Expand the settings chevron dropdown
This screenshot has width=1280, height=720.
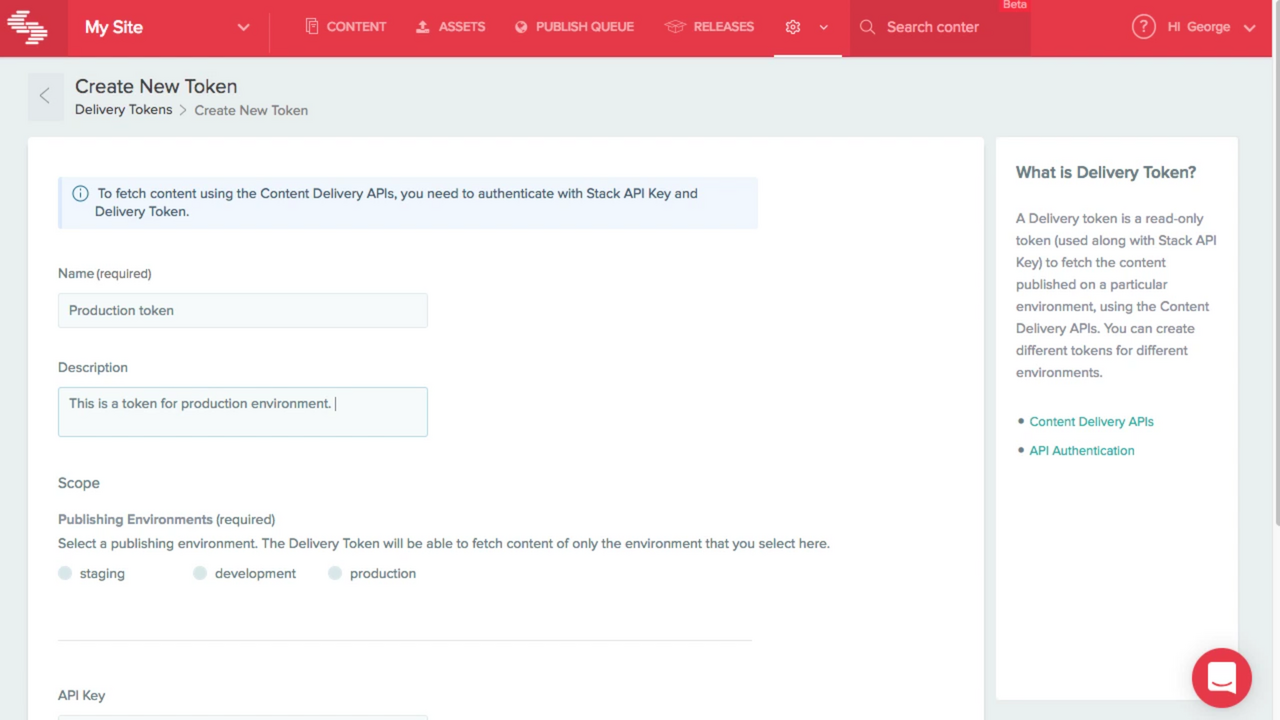coord(824,27)
